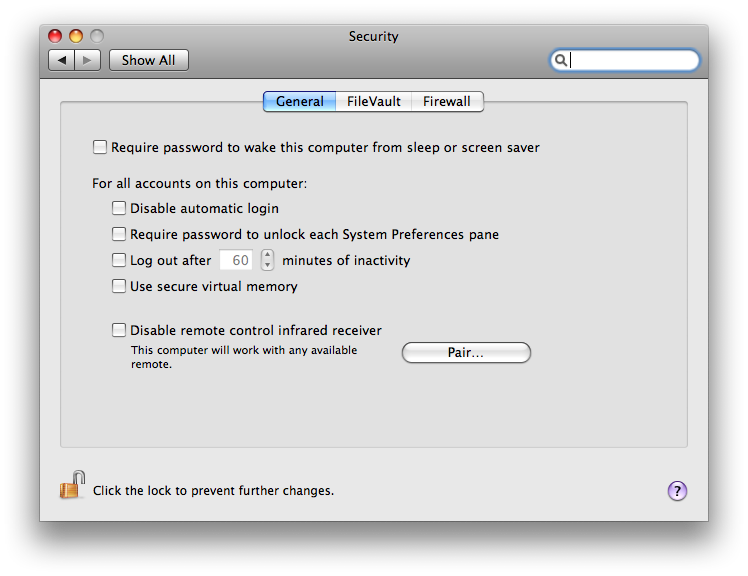The image size is (748, 576).
Task: Switch to the FileVault tab
Action: point(374,101)
